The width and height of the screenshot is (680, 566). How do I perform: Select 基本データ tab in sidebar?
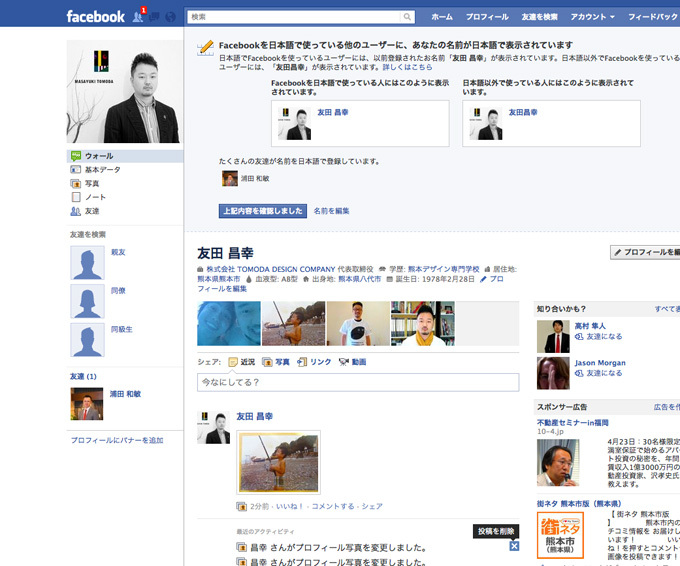[125, 170]
